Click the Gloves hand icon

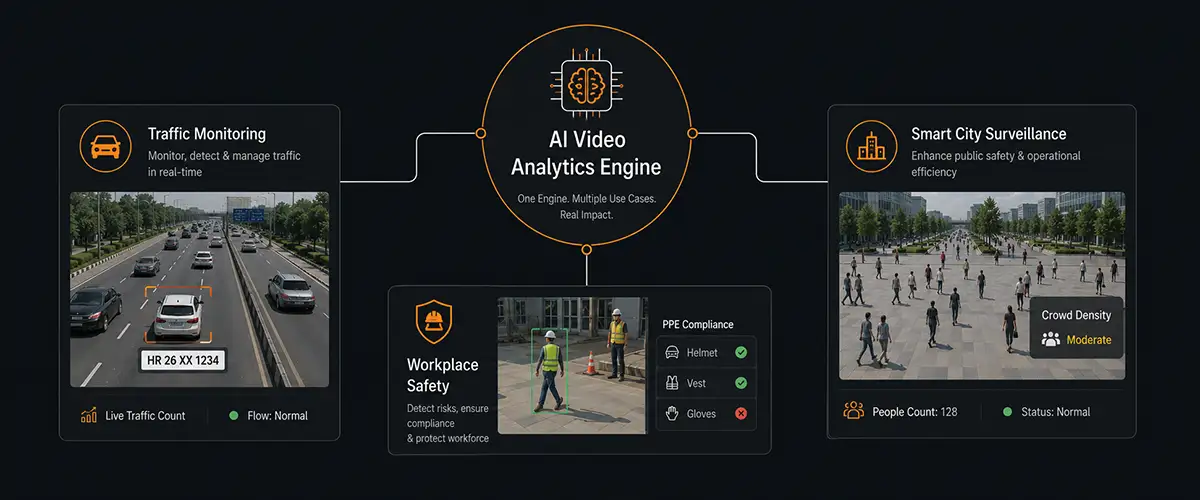coord(671,413)
